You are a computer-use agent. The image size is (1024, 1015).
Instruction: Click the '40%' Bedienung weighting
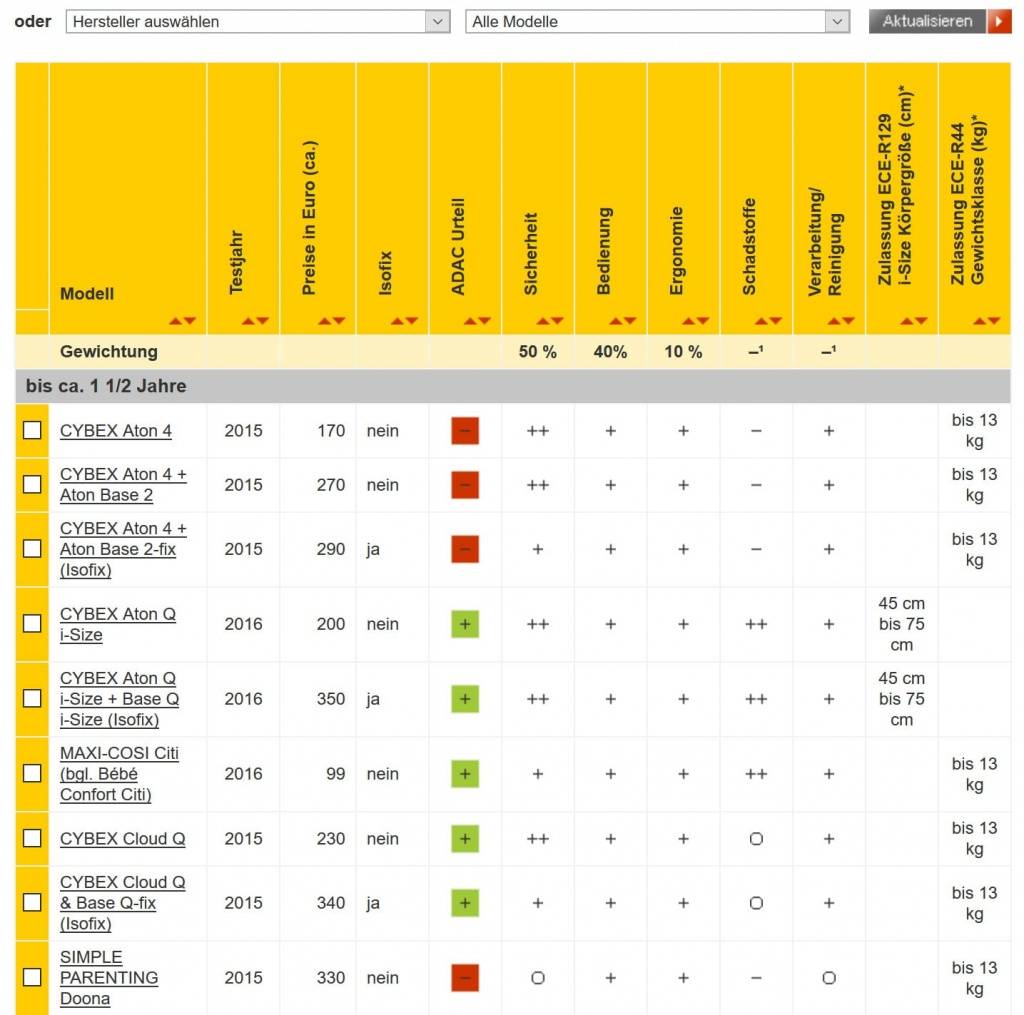pos(610,352)
